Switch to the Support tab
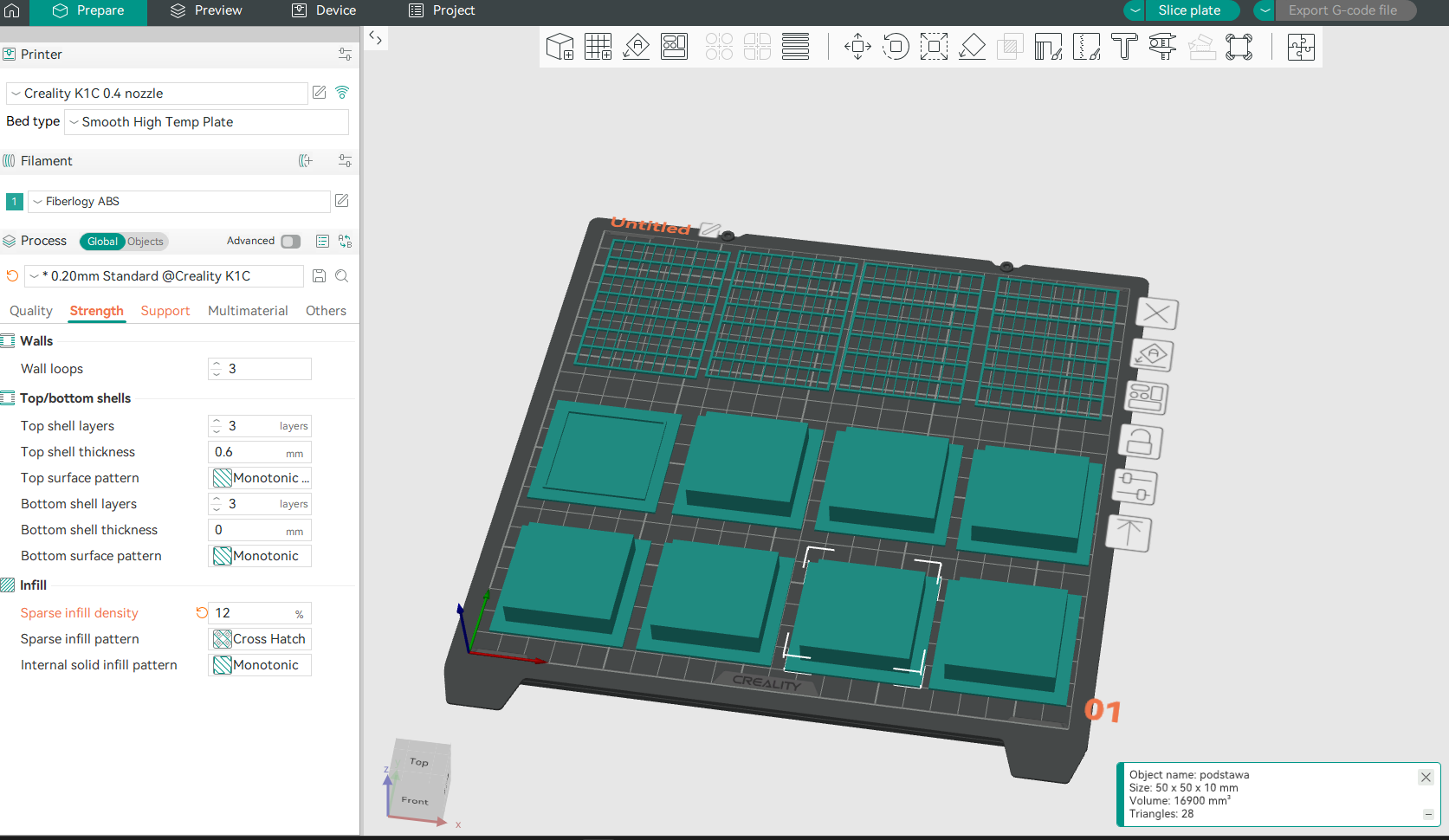Viewport: 1449px width, 840px height. (165, 311)
